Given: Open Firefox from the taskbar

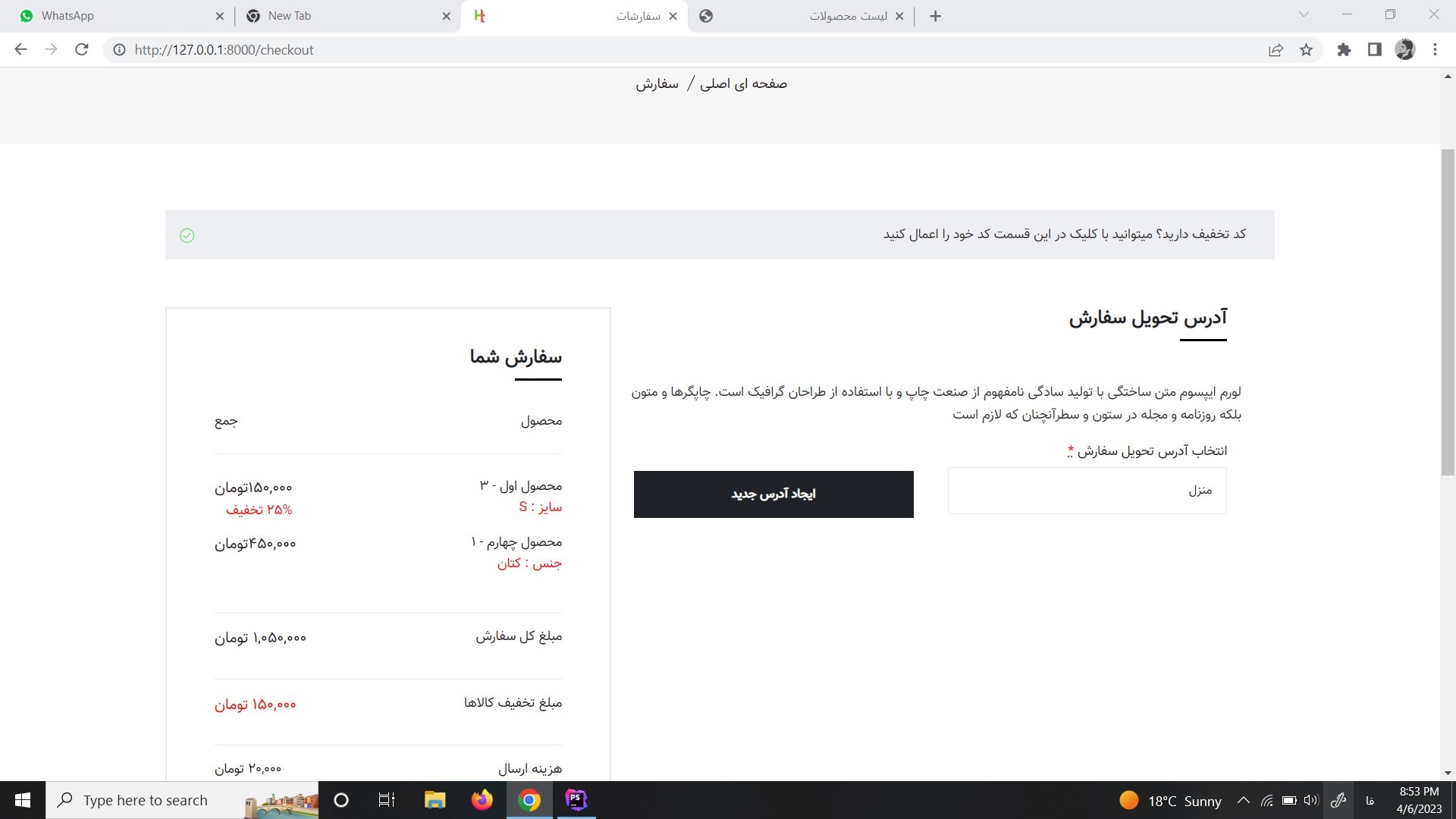Looking at the screenshot, I should (482, 800).
